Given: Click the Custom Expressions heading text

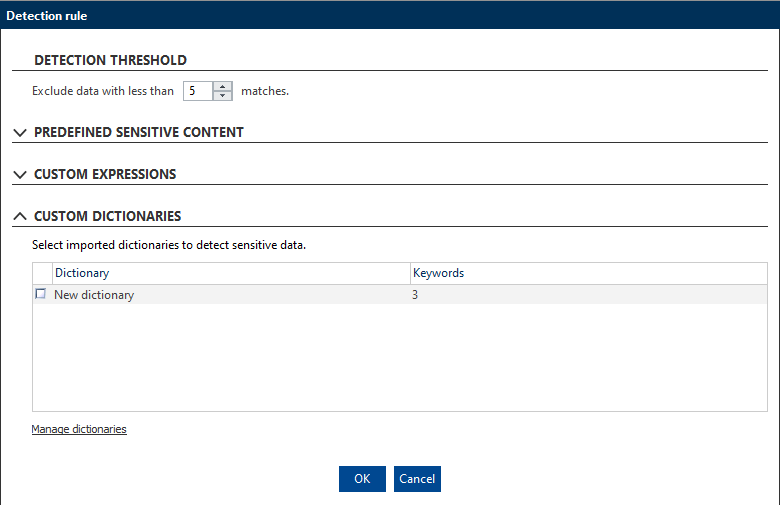Looking at the screenshot, I should [105, 174].
